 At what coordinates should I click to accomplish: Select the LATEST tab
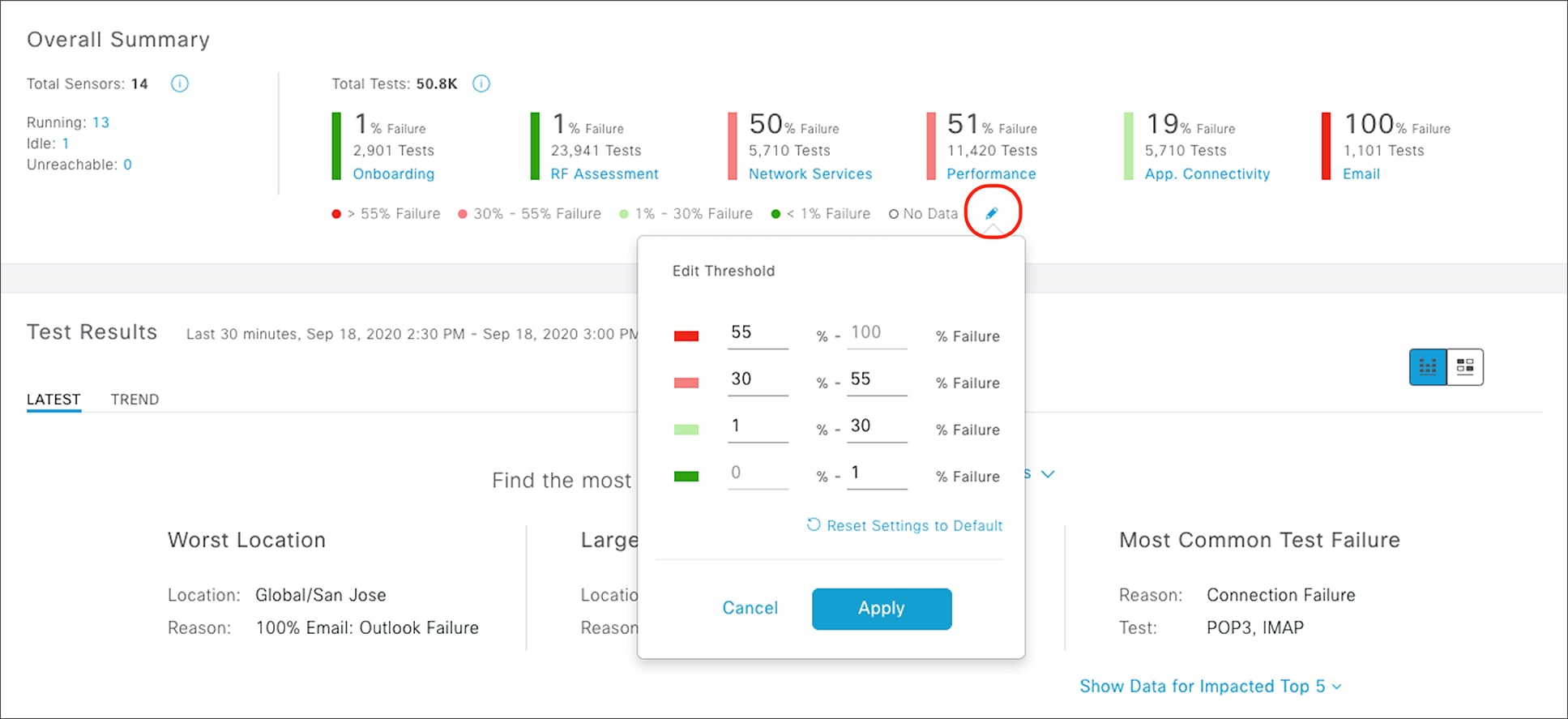click(53, 400)
